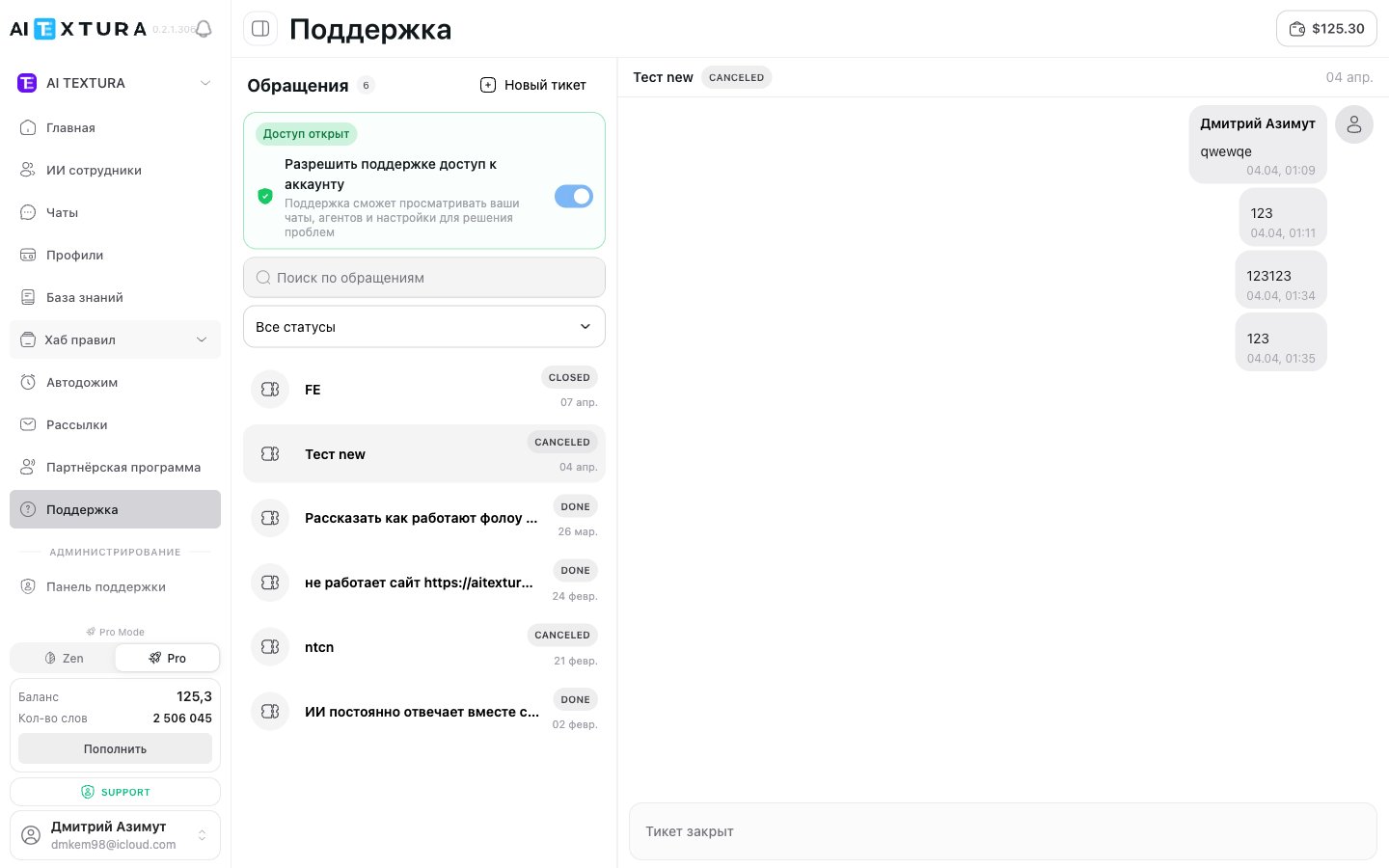Open База знаний
The height and width of the screenshot is (868, 1389).
(116, 297)
